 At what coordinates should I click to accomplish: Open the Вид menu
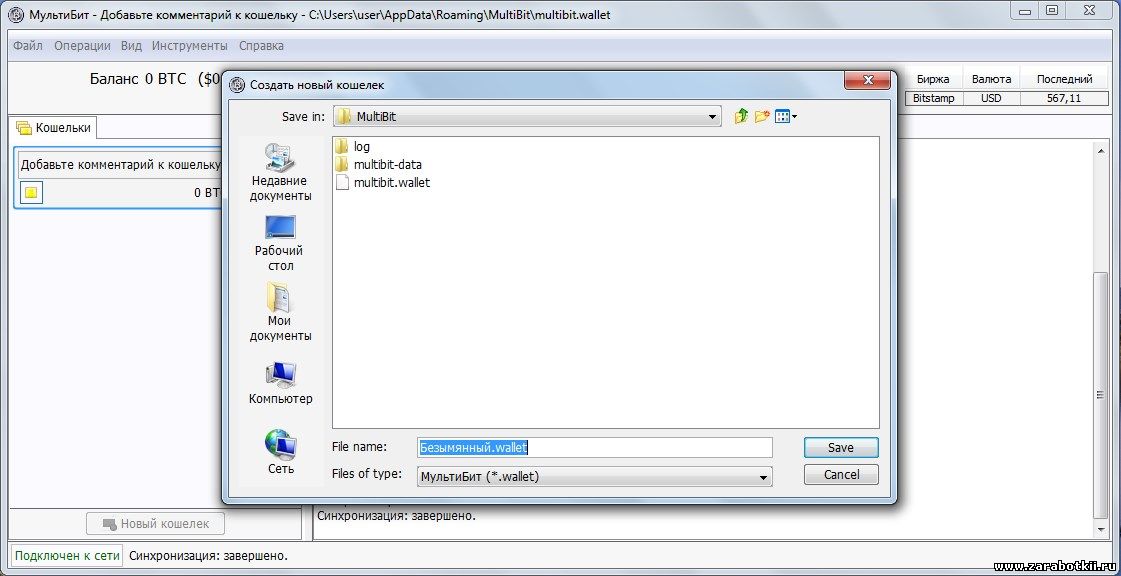[x=131, y=46]
